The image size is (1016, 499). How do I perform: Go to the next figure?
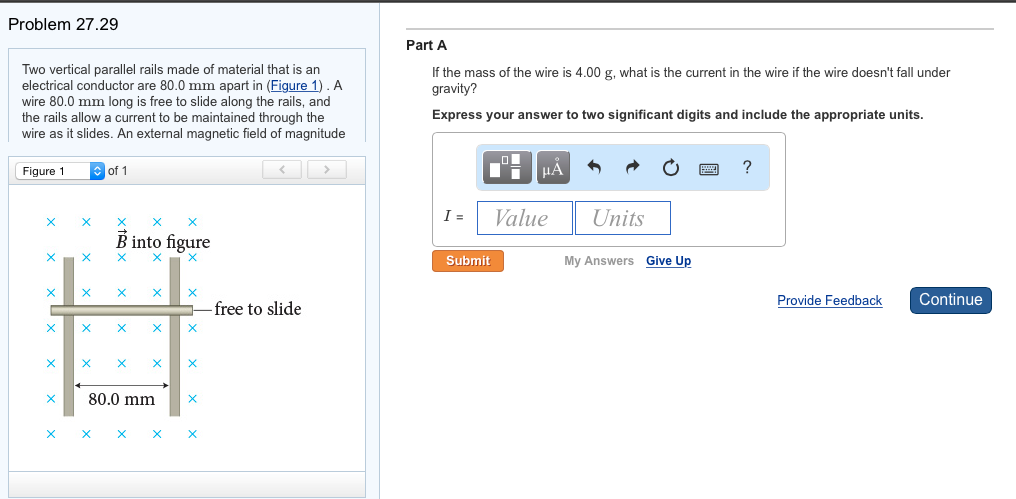[327, 171]
